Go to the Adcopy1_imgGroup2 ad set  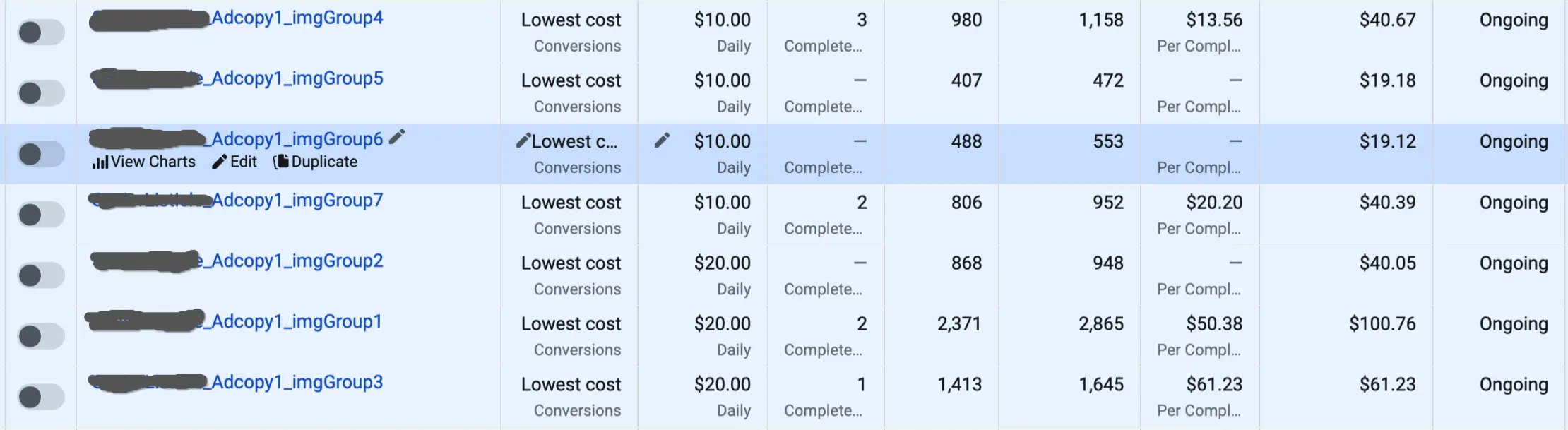pyautogui.click(x=297, y=261)
